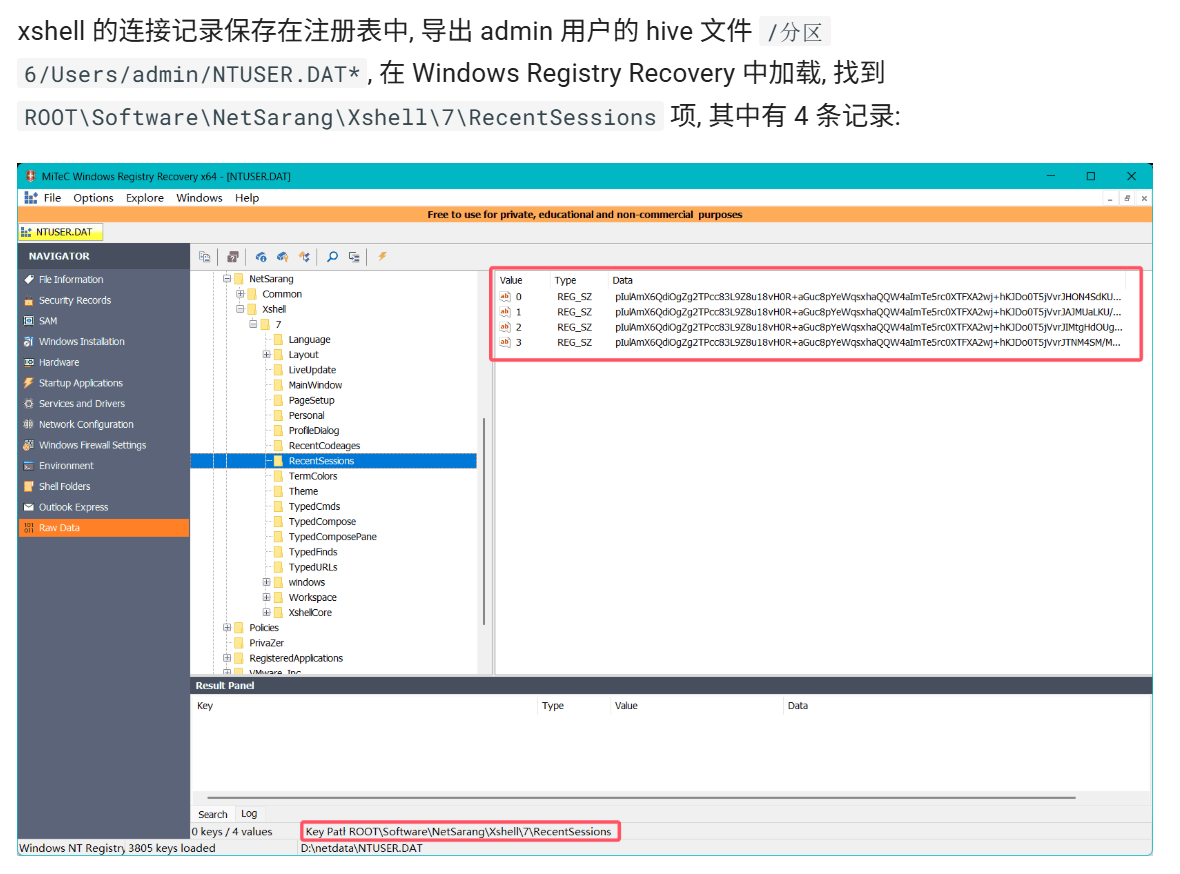Click the Key Path status bar field
1180x874 pixels.
[x=460, y=832]
